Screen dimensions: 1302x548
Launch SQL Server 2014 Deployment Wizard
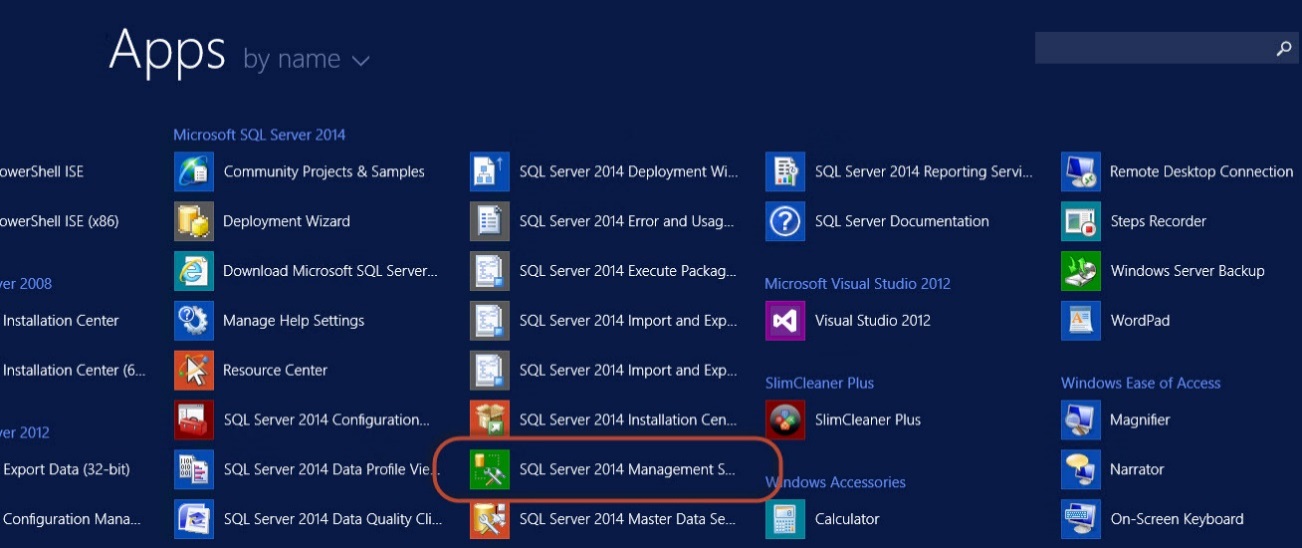pyautogui.click(x=605, y=172)
